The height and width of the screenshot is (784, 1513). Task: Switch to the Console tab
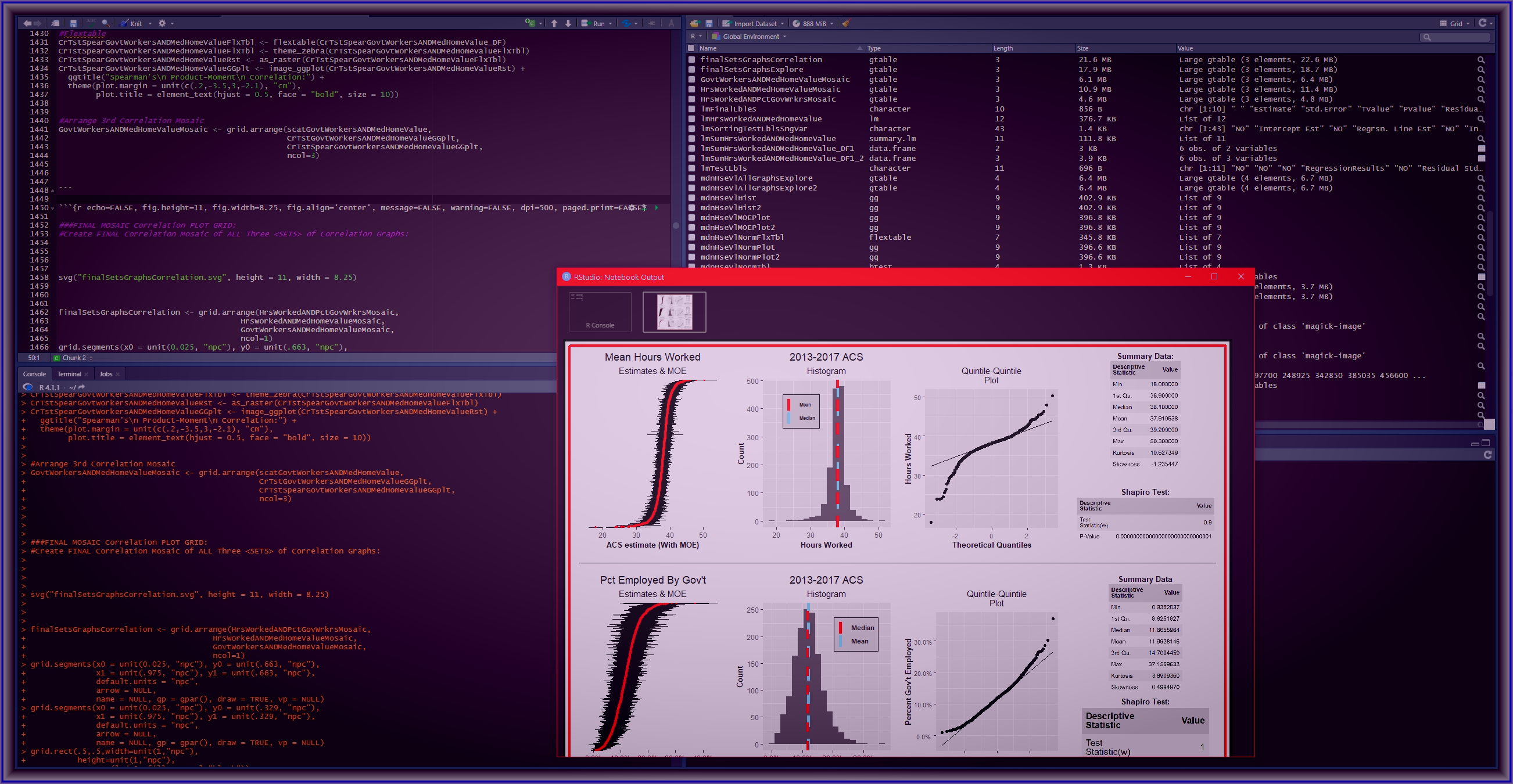34,374
